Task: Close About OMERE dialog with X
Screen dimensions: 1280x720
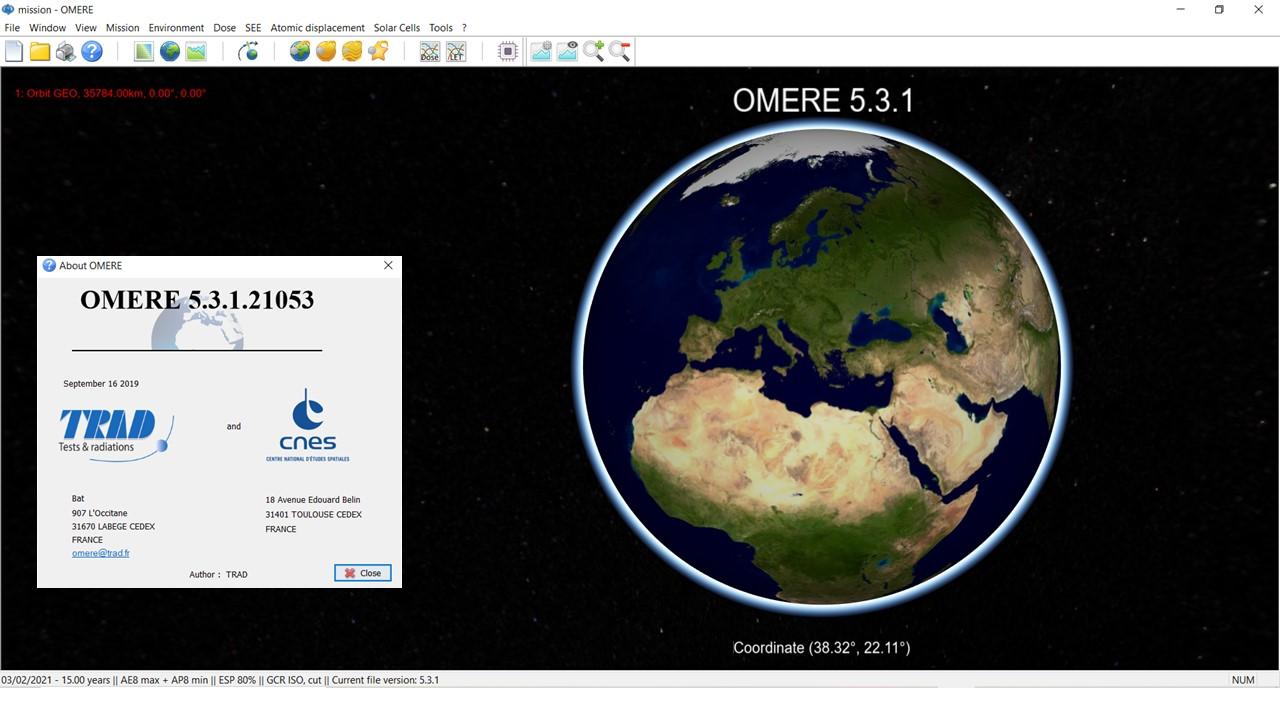Action: tap(388, 265)
